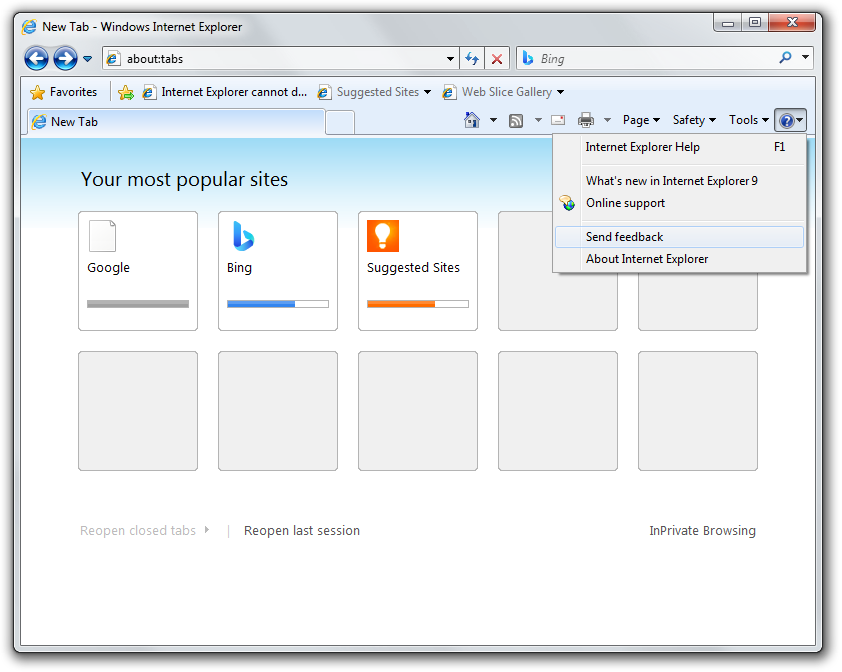Click the Refresh icon next to address bar
Image resolution: width=842 pixels, height=672 pixels.
point(472,59)
